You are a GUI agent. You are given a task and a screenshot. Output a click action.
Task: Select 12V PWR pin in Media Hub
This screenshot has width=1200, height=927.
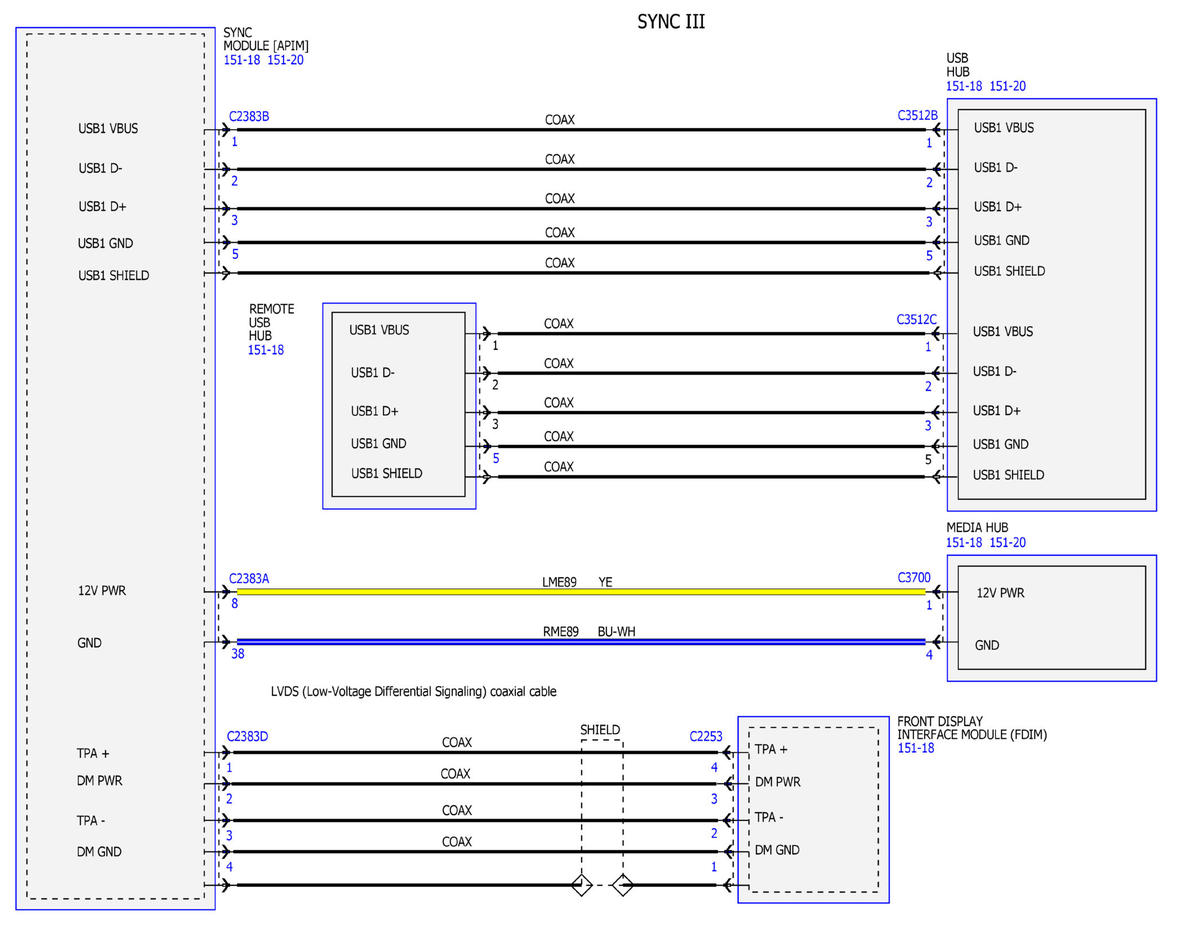coord(1000,593)
